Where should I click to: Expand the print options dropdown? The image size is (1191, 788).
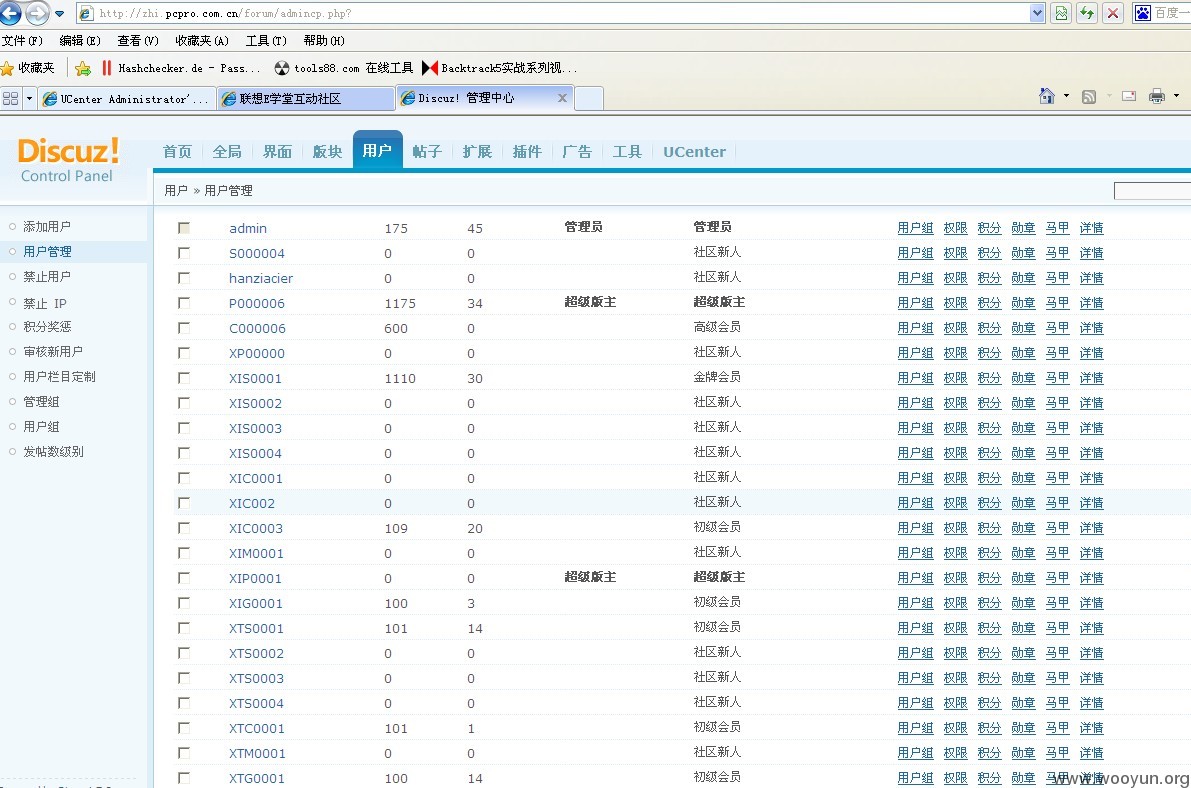pos(1177,96)
